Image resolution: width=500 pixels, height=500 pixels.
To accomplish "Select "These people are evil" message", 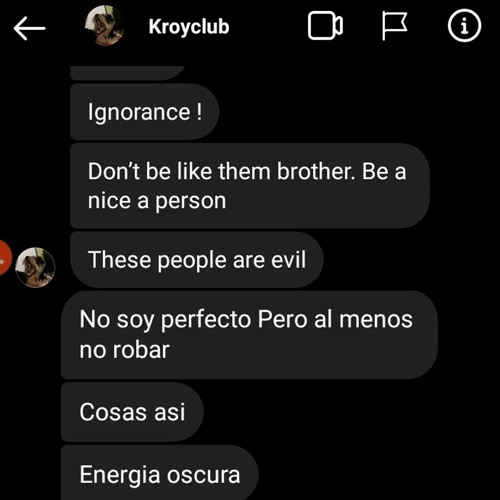I will 197,260.
